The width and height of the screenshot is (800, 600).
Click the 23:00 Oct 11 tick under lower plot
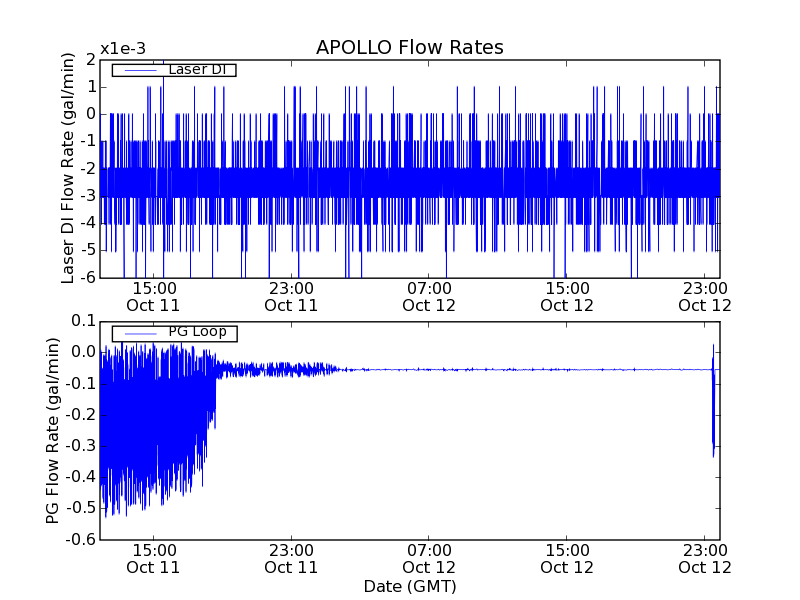[291, 557]
